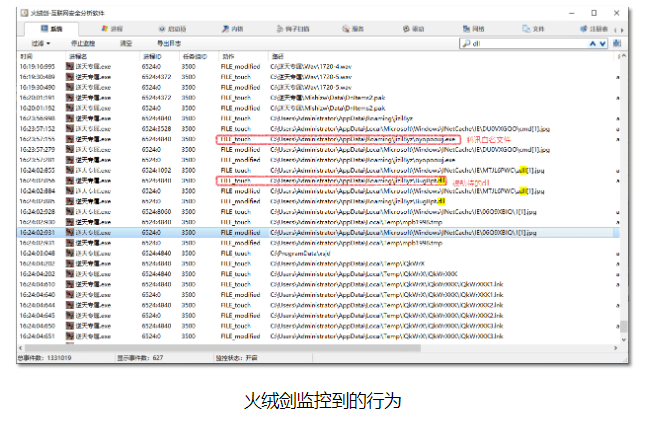Open the 启动项 tab
Image resolution: width=652 pixels, height=431 pixels.
click(173, 29)
